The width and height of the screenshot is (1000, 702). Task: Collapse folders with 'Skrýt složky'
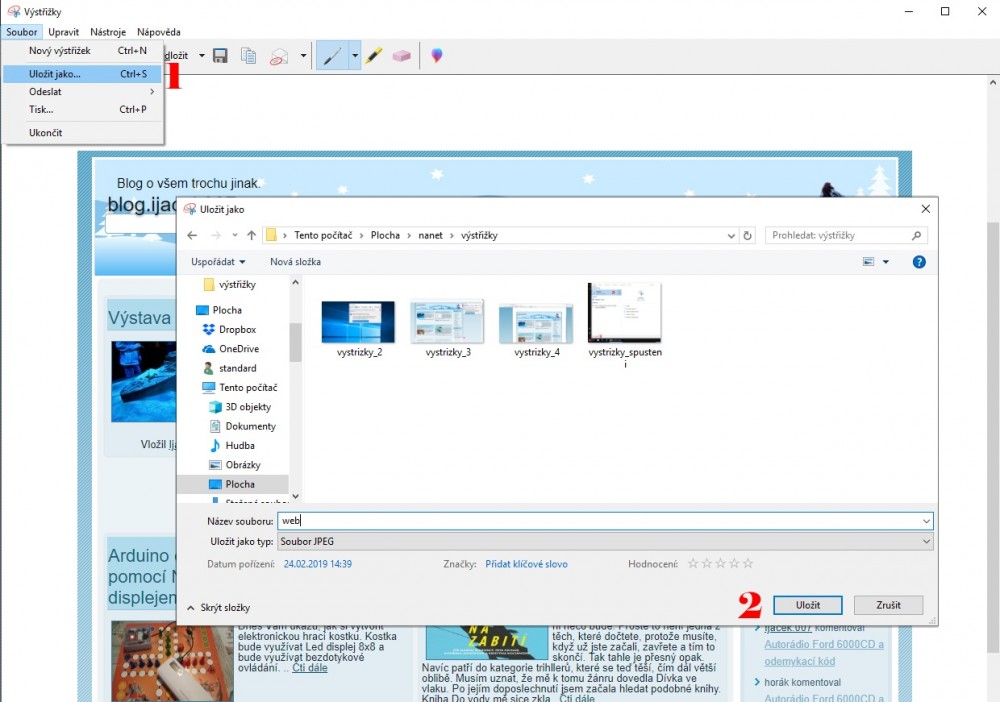pyautogui.click(x=218, y=607)
